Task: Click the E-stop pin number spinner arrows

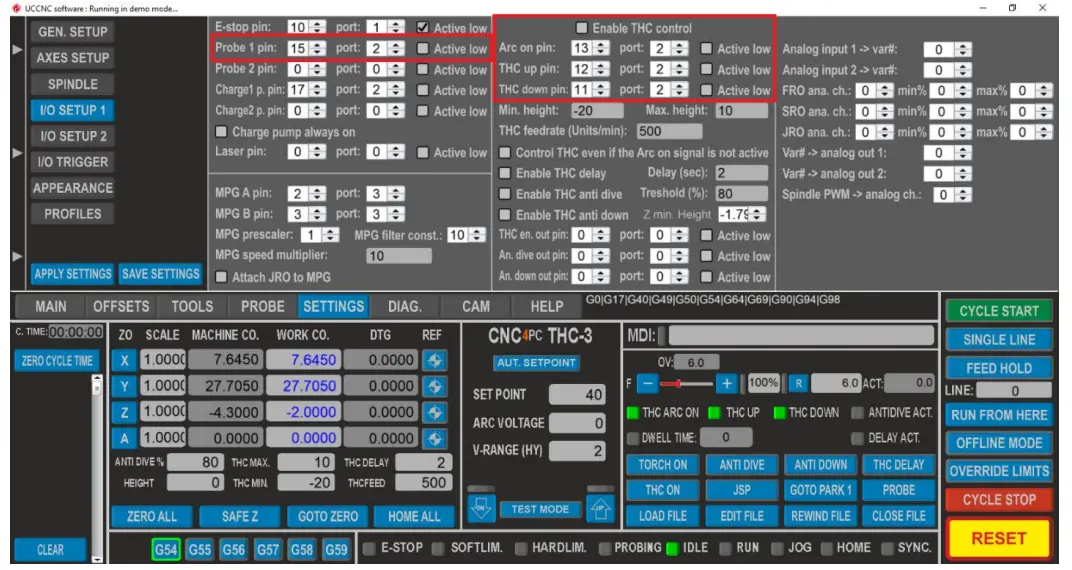Action: (317, 27)
